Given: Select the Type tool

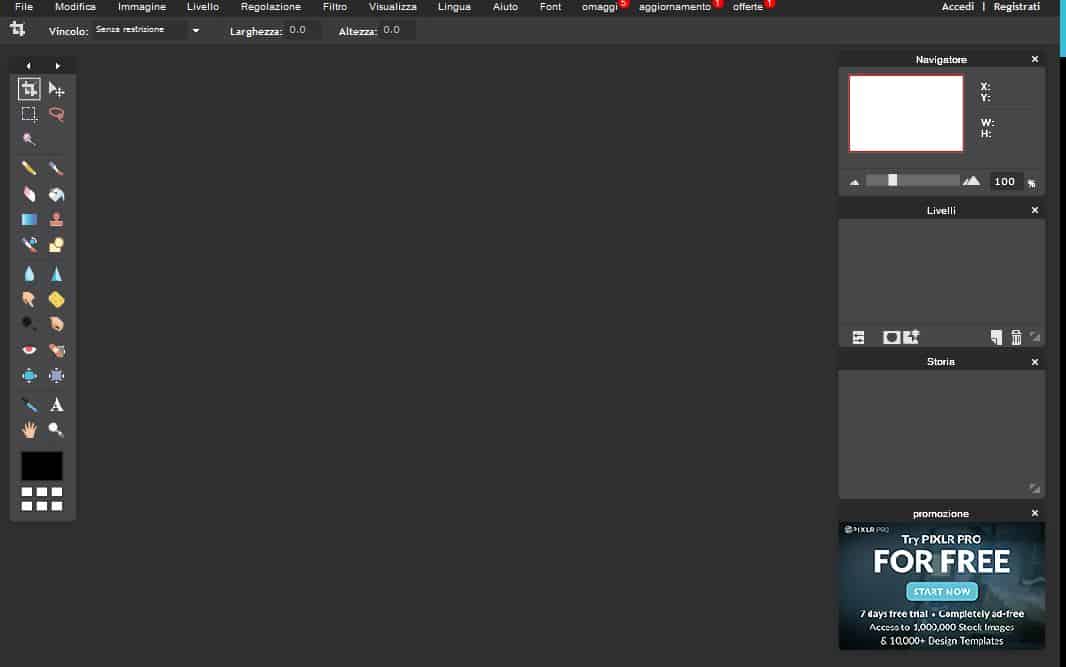Looking at the screenshot, I should coord(56,404).
